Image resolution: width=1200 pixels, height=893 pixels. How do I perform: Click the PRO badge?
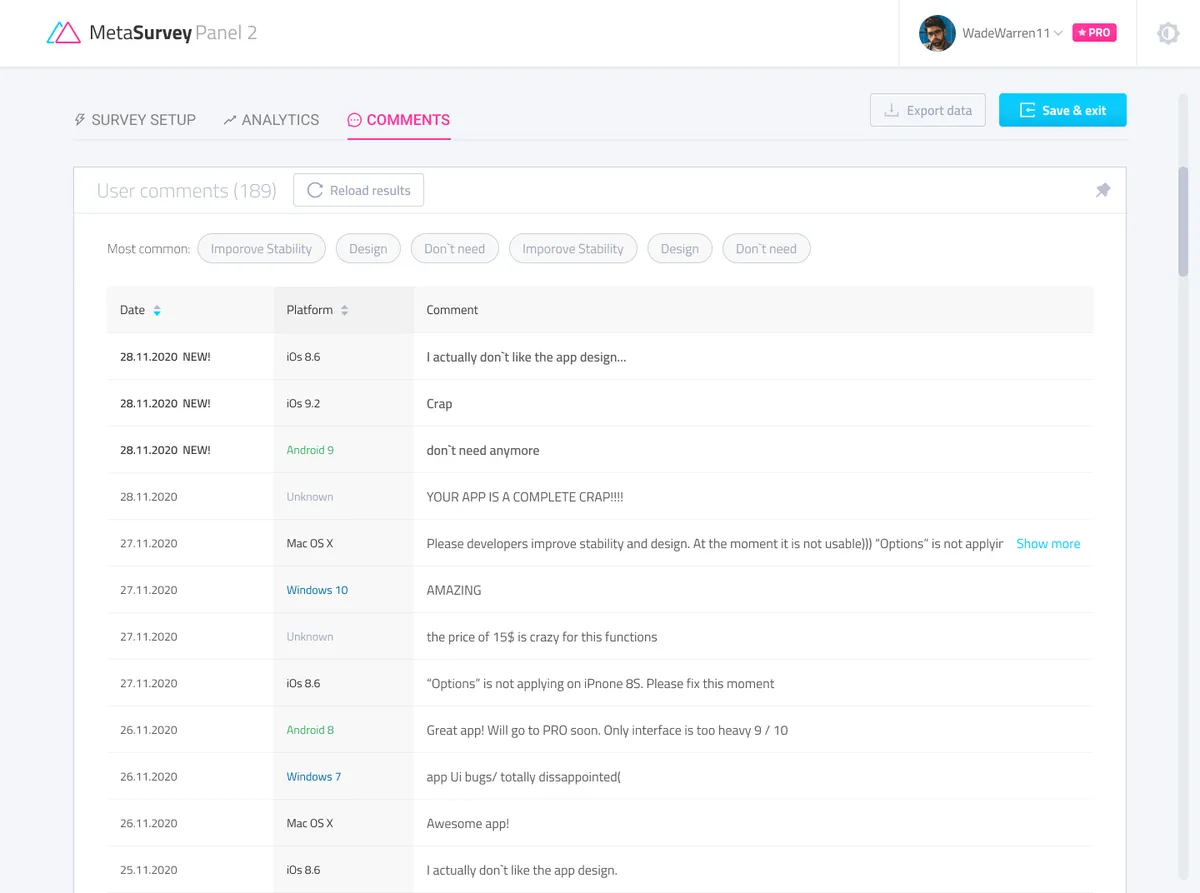pyautogui.click(x=1094, y=33)
